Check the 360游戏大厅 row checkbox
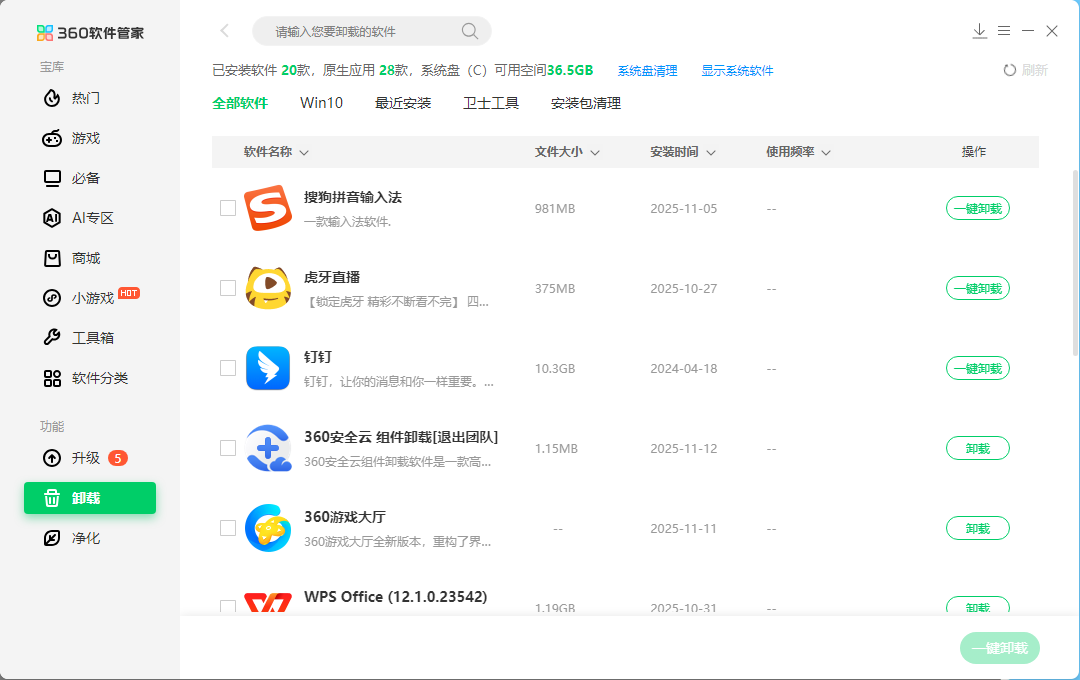This screenshot has height=680, width=1080. 227,528
